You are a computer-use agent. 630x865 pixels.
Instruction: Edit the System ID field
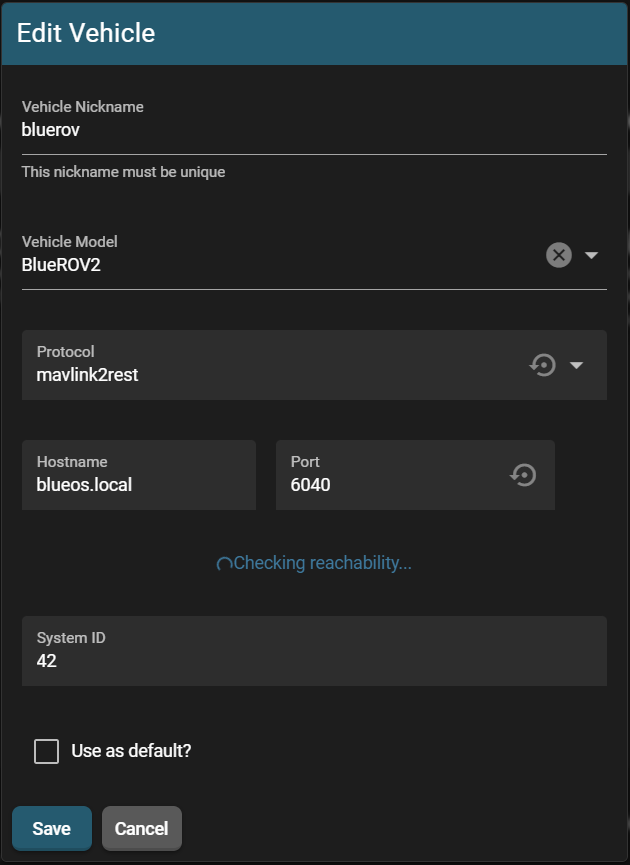point(314,661)
